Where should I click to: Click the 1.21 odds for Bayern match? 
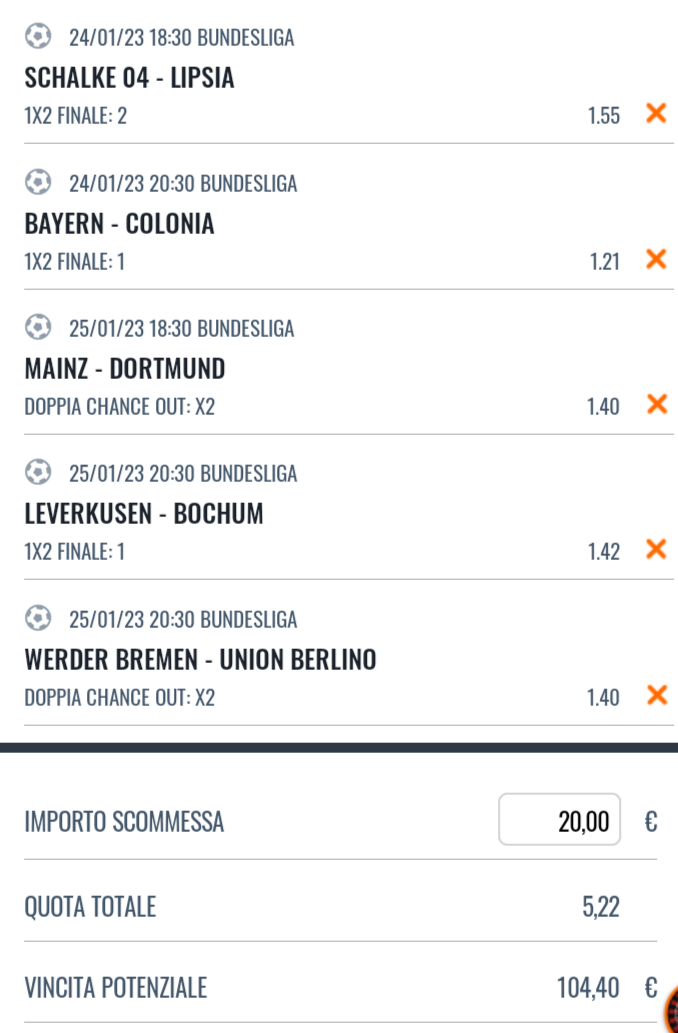[603, 261]
